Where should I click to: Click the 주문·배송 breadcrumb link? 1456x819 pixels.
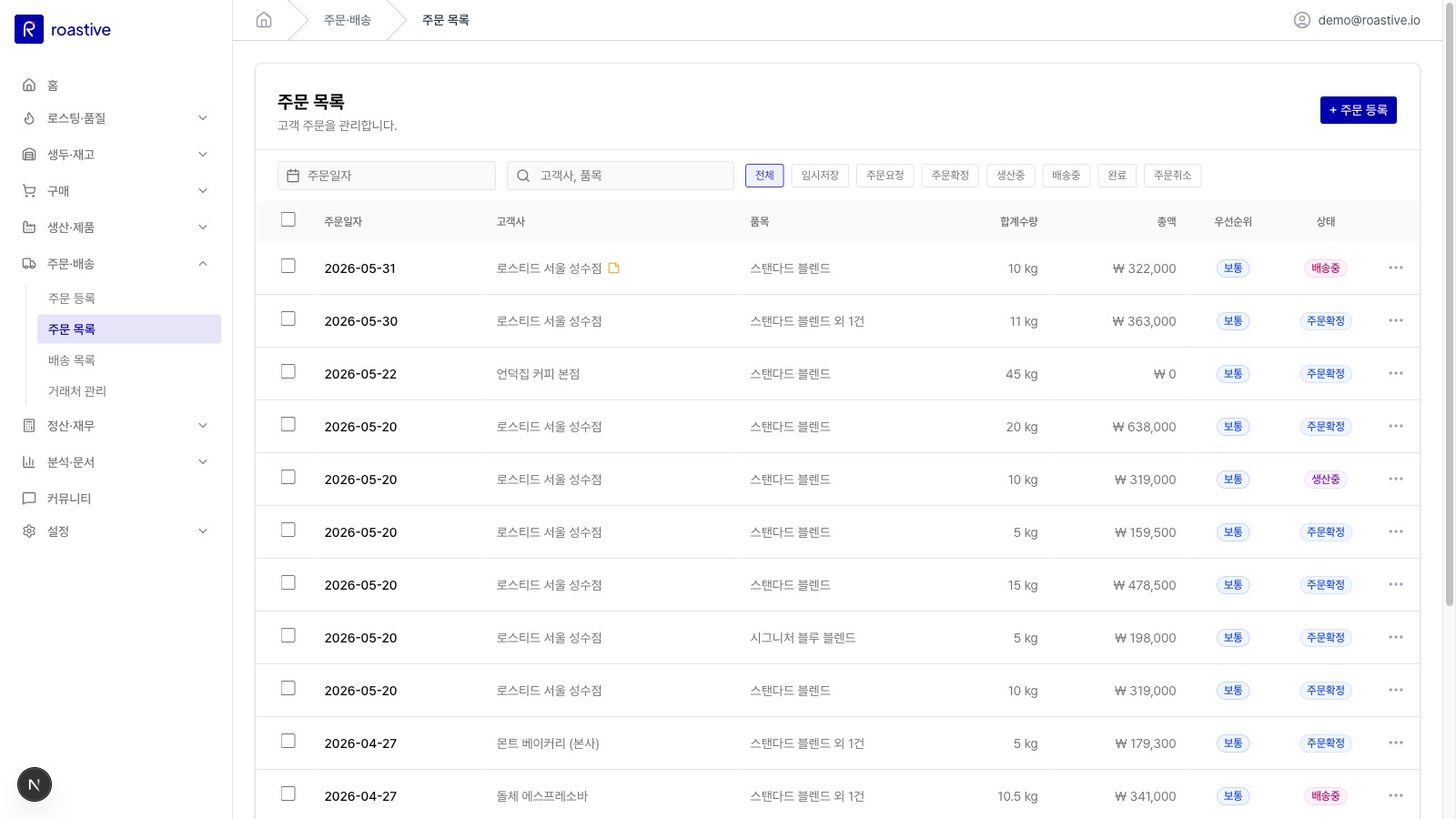click(x=348, y=20)
